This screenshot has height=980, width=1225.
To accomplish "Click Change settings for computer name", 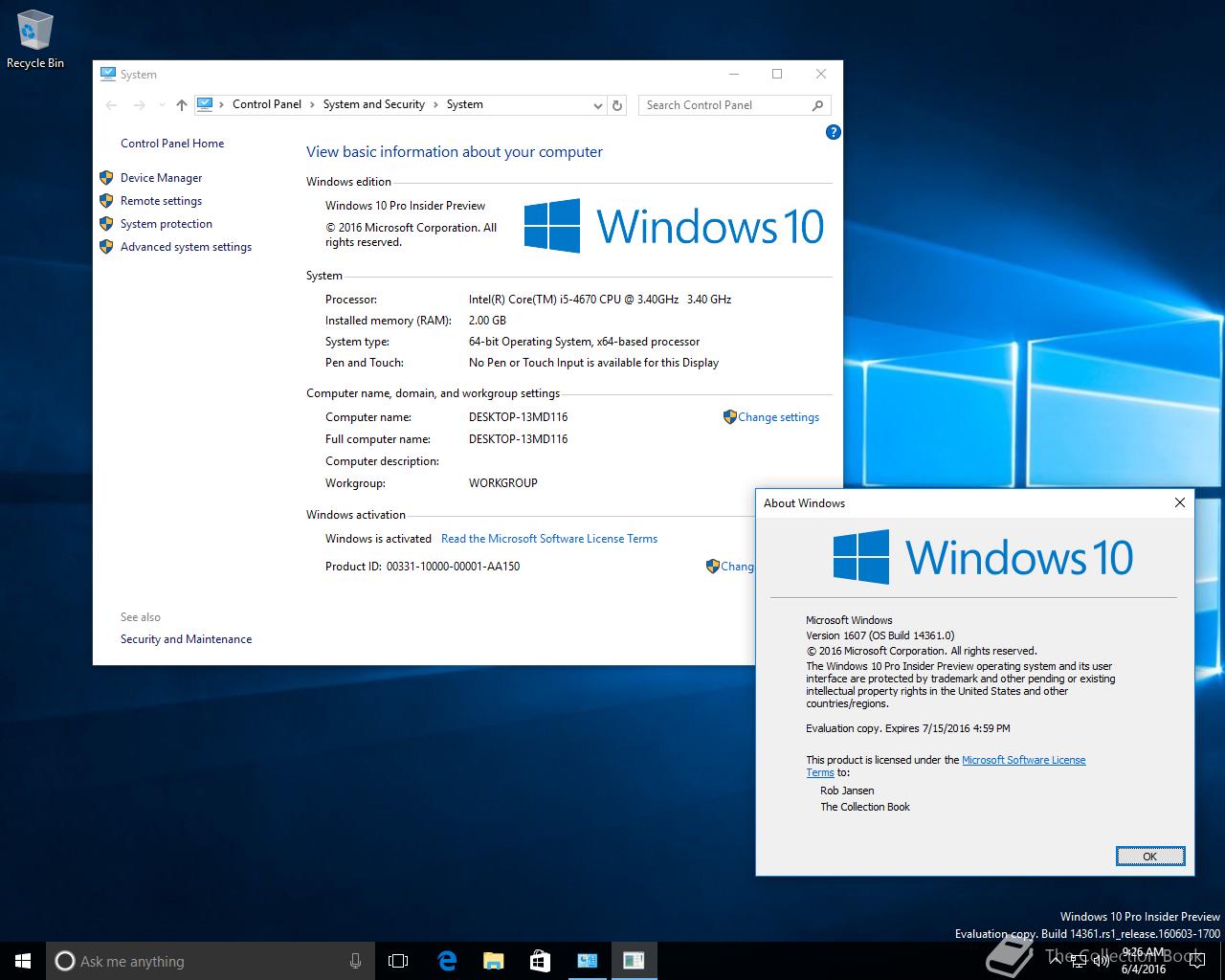I will pos(778,417).
